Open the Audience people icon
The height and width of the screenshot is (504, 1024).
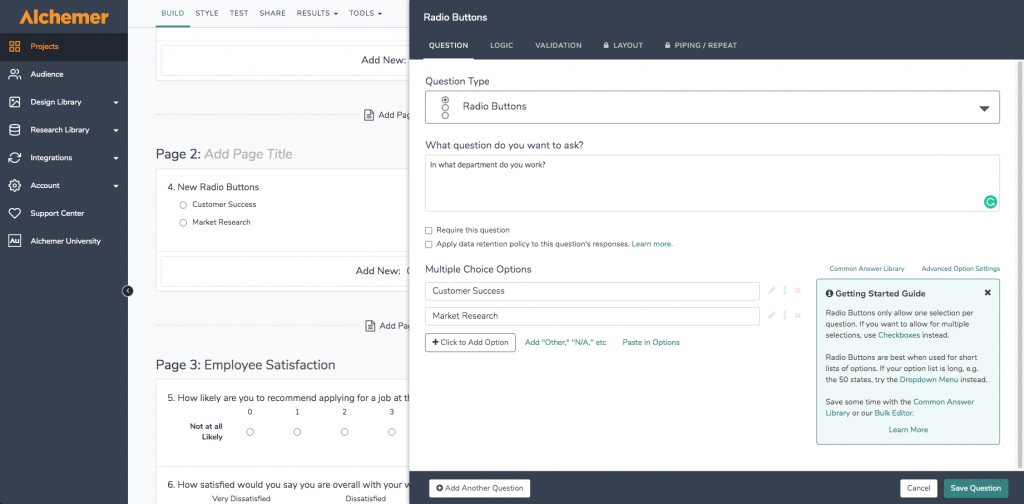coord(14,74)
